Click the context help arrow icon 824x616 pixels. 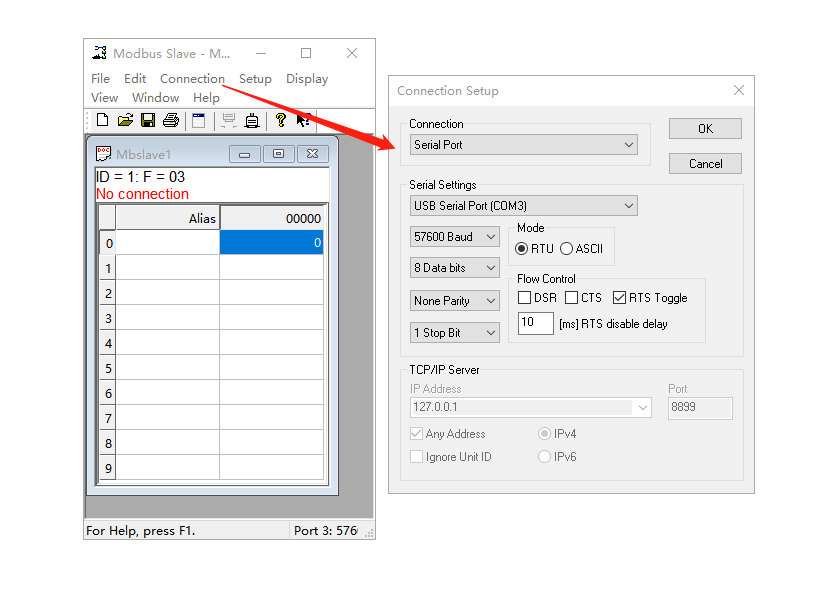[x=303, y=120]
